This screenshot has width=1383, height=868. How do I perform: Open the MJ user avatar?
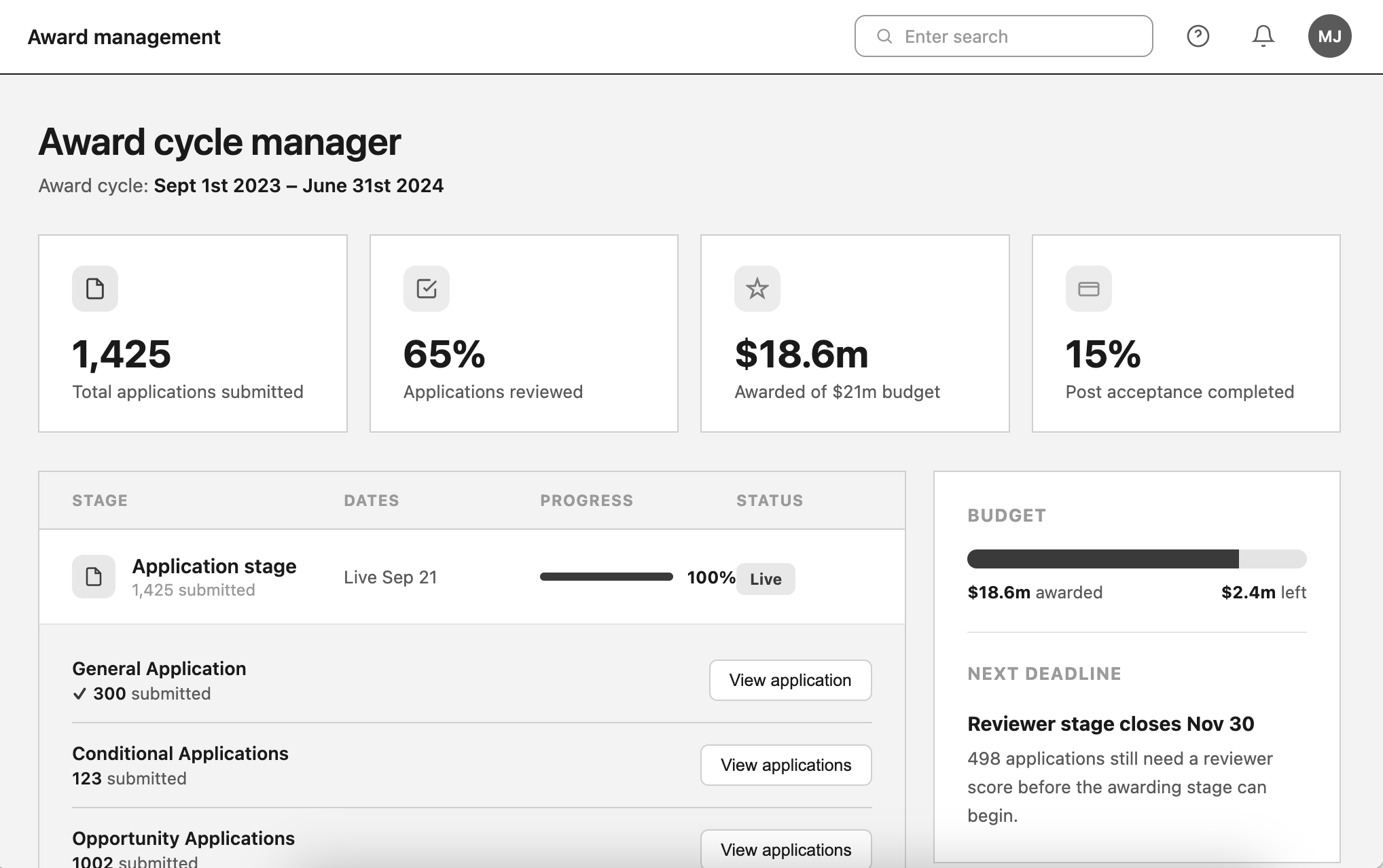pos(1329,36)
